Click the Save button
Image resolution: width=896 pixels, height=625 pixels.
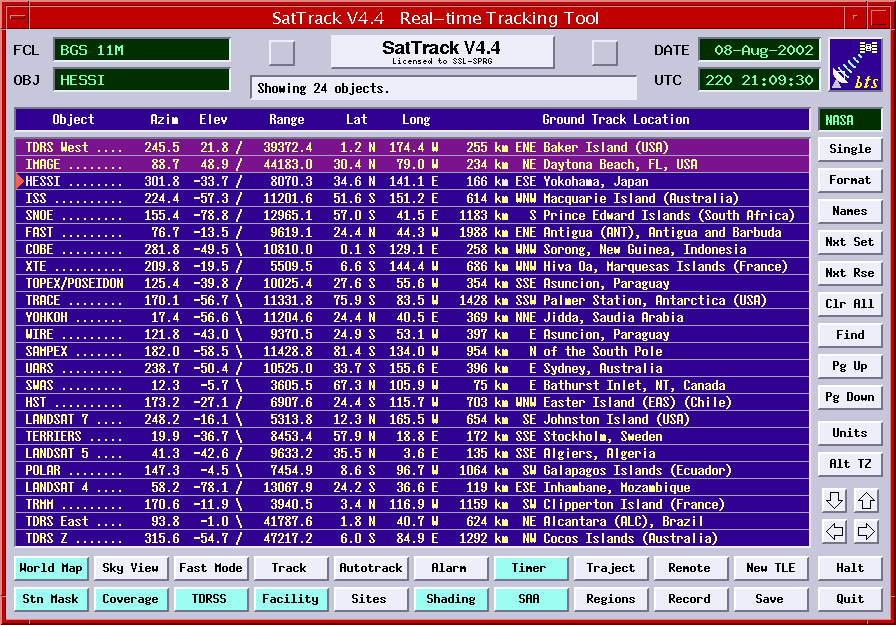[770, 599]
